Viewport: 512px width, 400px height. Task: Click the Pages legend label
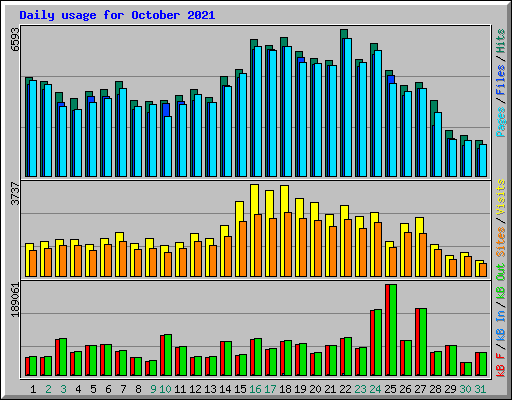coord(501,122)
